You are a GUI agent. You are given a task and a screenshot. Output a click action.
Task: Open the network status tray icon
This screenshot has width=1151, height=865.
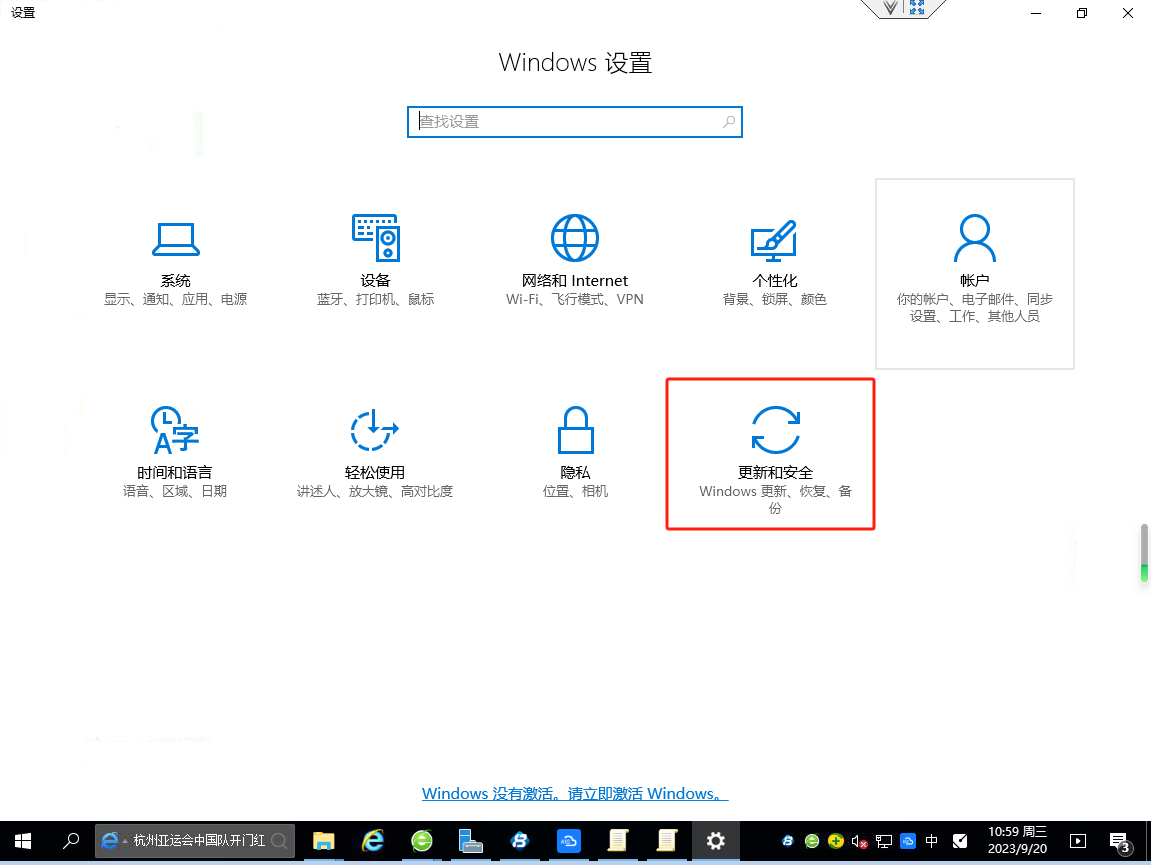[884, 842]
